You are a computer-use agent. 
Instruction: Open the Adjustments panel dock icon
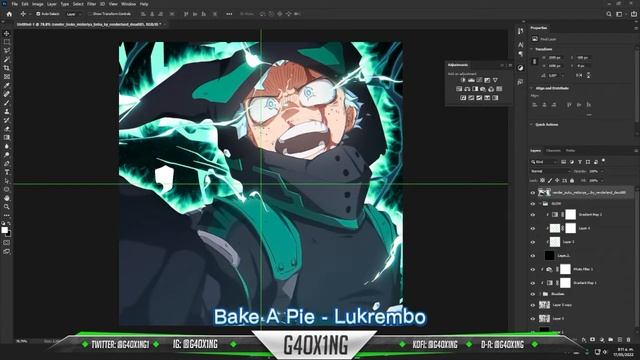pyautogui.click(x=520, y=68)
